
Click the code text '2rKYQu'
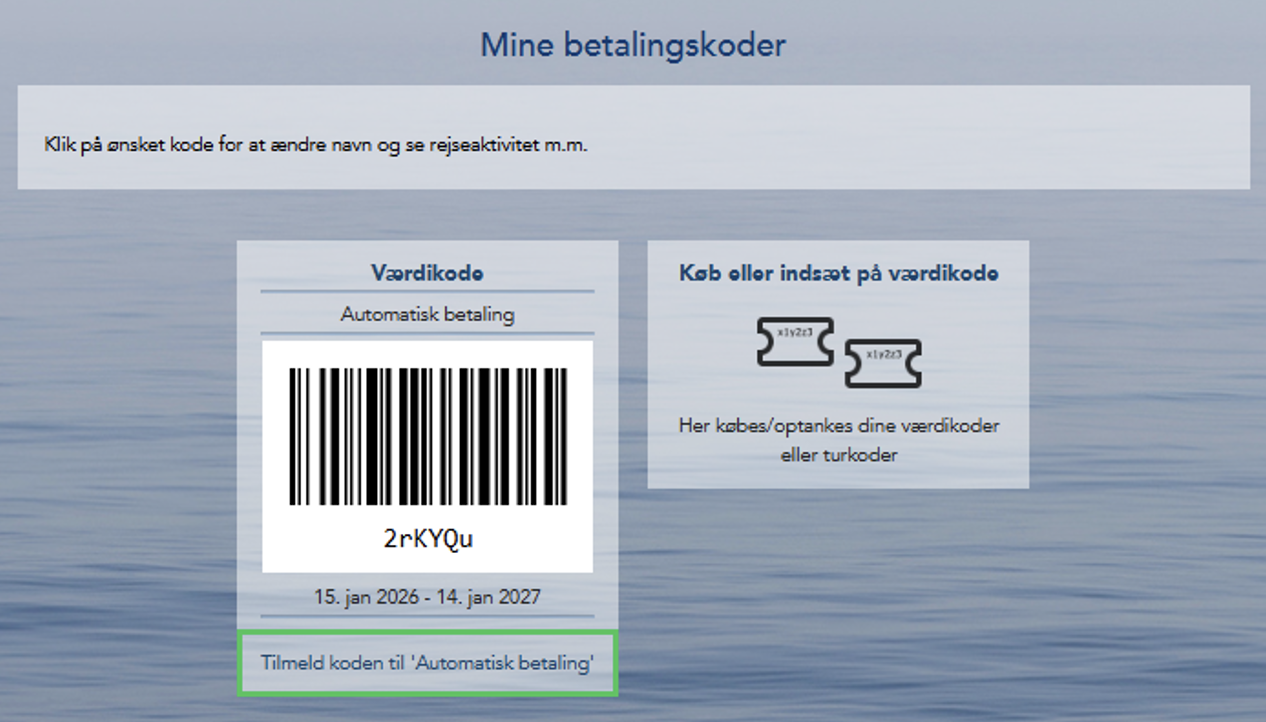[428, 539]
